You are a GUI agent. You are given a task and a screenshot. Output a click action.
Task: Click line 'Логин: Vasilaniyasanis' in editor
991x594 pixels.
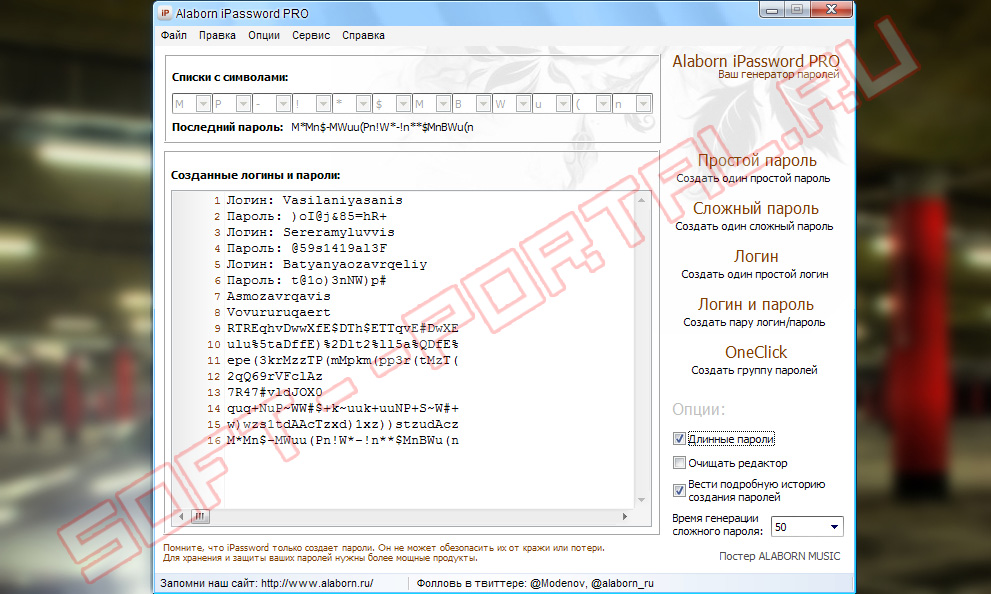[315, 200]
